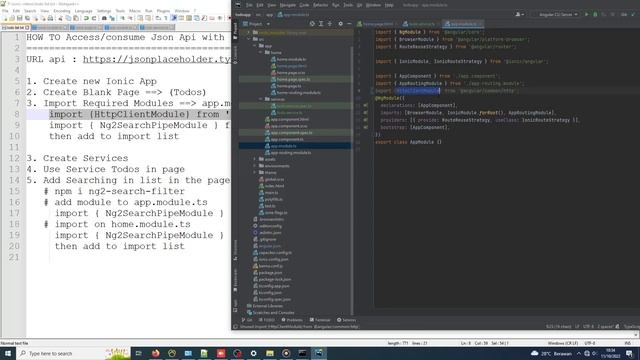Image resolution: width=640 pixels, height=360 pixels.
Task: Open the Problems tool window tab
Action: click(x=292, y=320)
